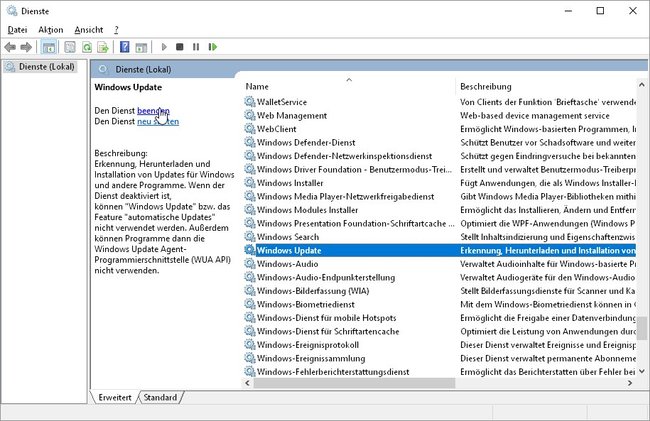The image size is (650, 421).
Task: Toggle the console tree pane toolbar icon
Action: pyautogui.click(x=49, y=47)
